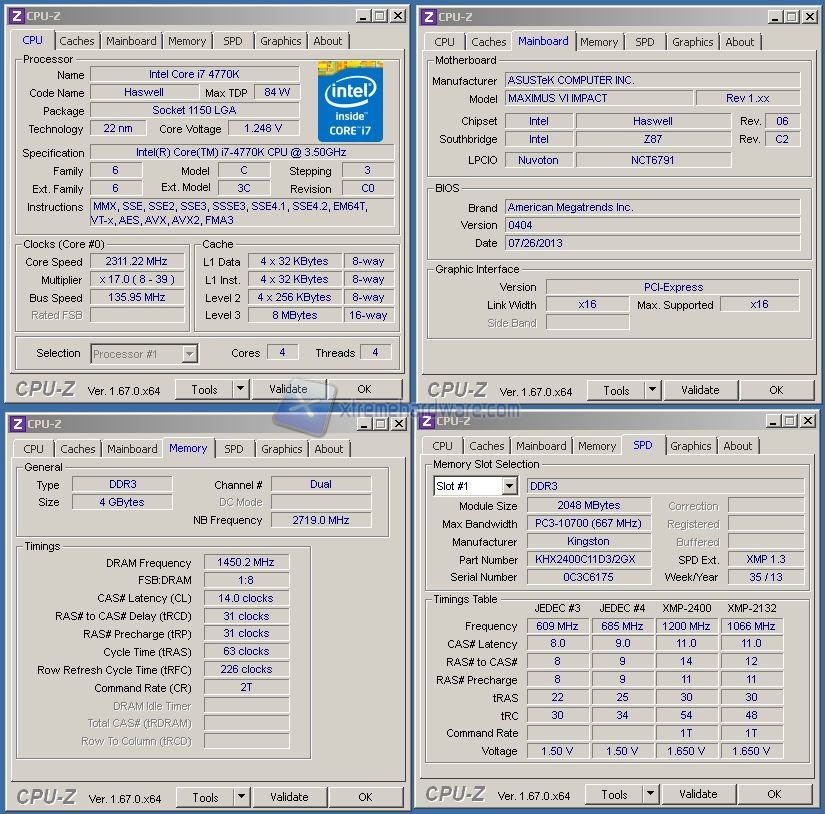Close the CPU-Z window showing processor info
This screenshot has width=825, height=814.
(398, 16)
